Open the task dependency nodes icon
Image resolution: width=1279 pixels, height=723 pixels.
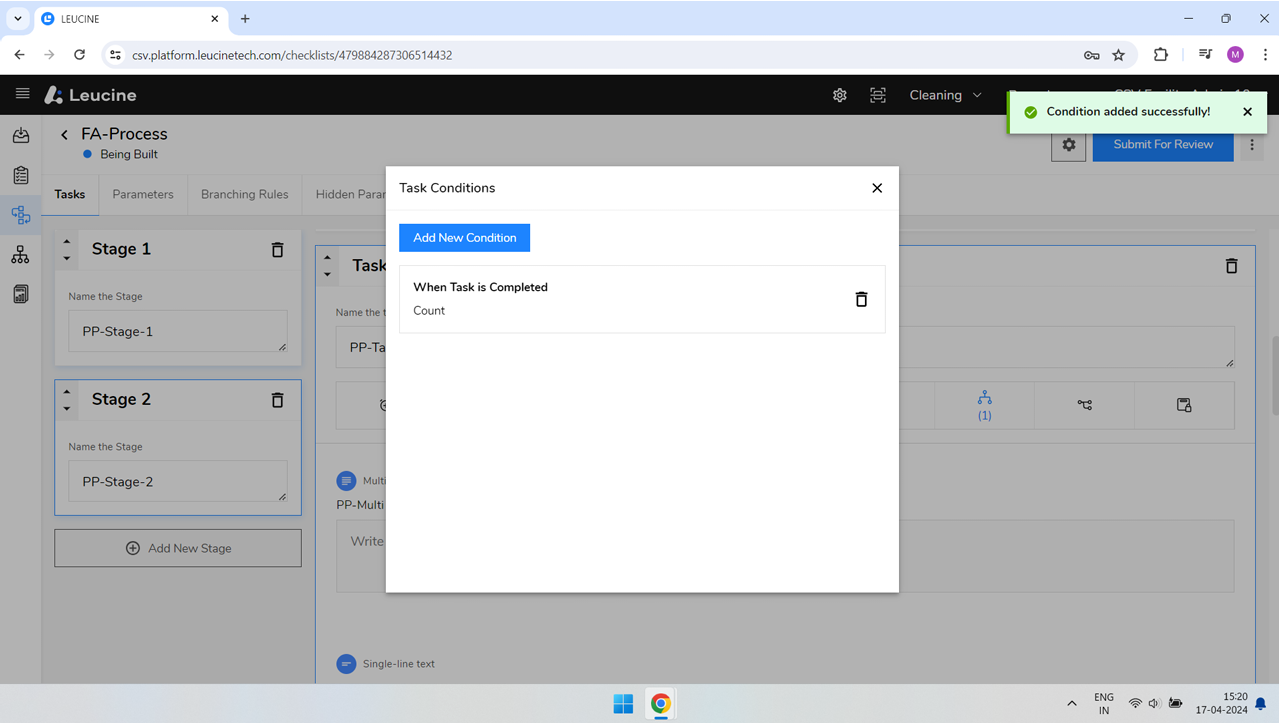(1084, 405)
